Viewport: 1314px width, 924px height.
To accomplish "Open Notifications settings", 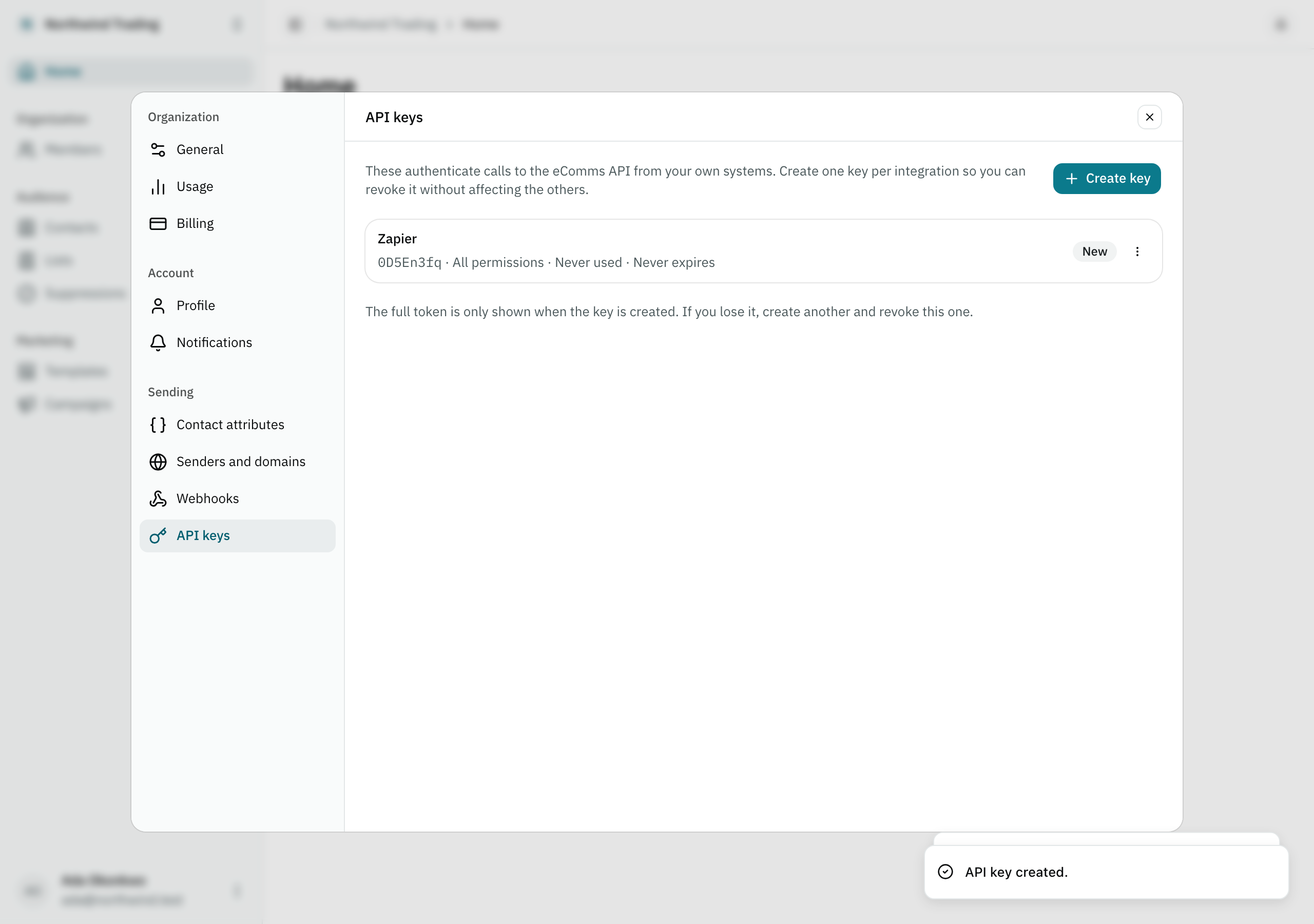I will [237, 342].
